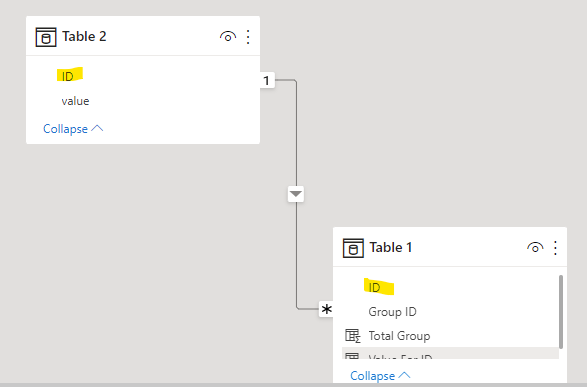
Task: Collapse the Table 2 field list
Action: [73, 129]
